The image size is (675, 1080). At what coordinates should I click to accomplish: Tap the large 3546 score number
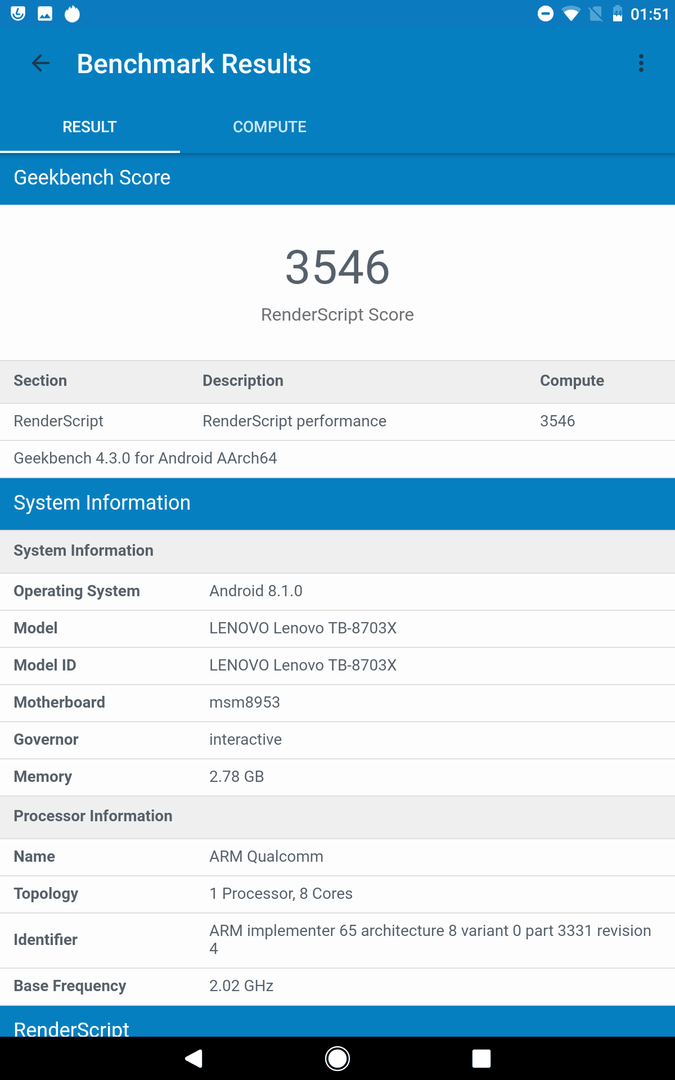tap(338, 267)
